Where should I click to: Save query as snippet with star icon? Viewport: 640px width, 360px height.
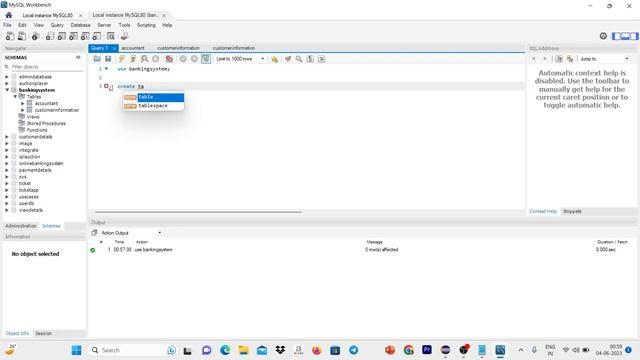274,59
